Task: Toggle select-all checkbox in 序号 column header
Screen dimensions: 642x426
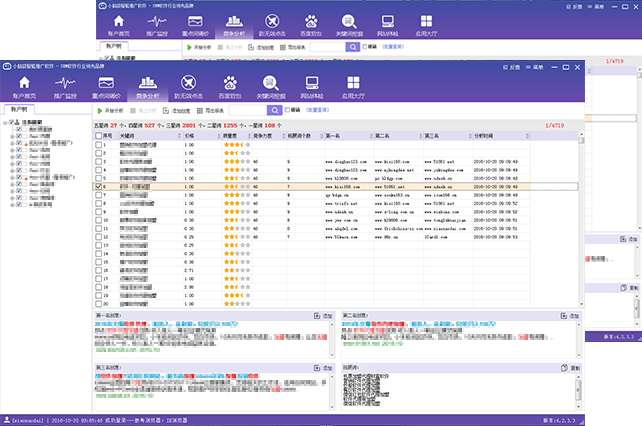Action: pyautogui.click(x=98, y=135)
